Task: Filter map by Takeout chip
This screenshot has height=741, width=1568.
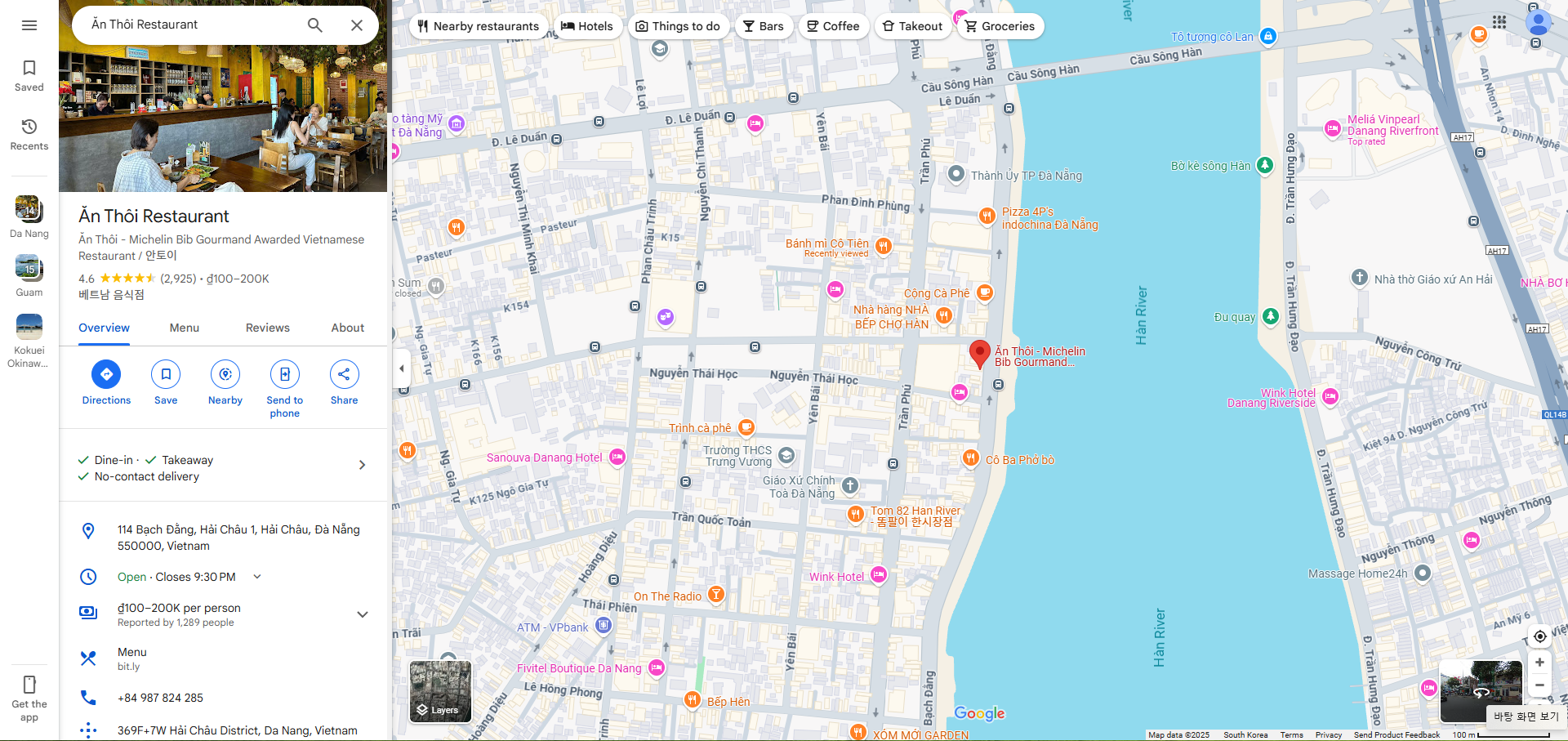Action: 913,26
